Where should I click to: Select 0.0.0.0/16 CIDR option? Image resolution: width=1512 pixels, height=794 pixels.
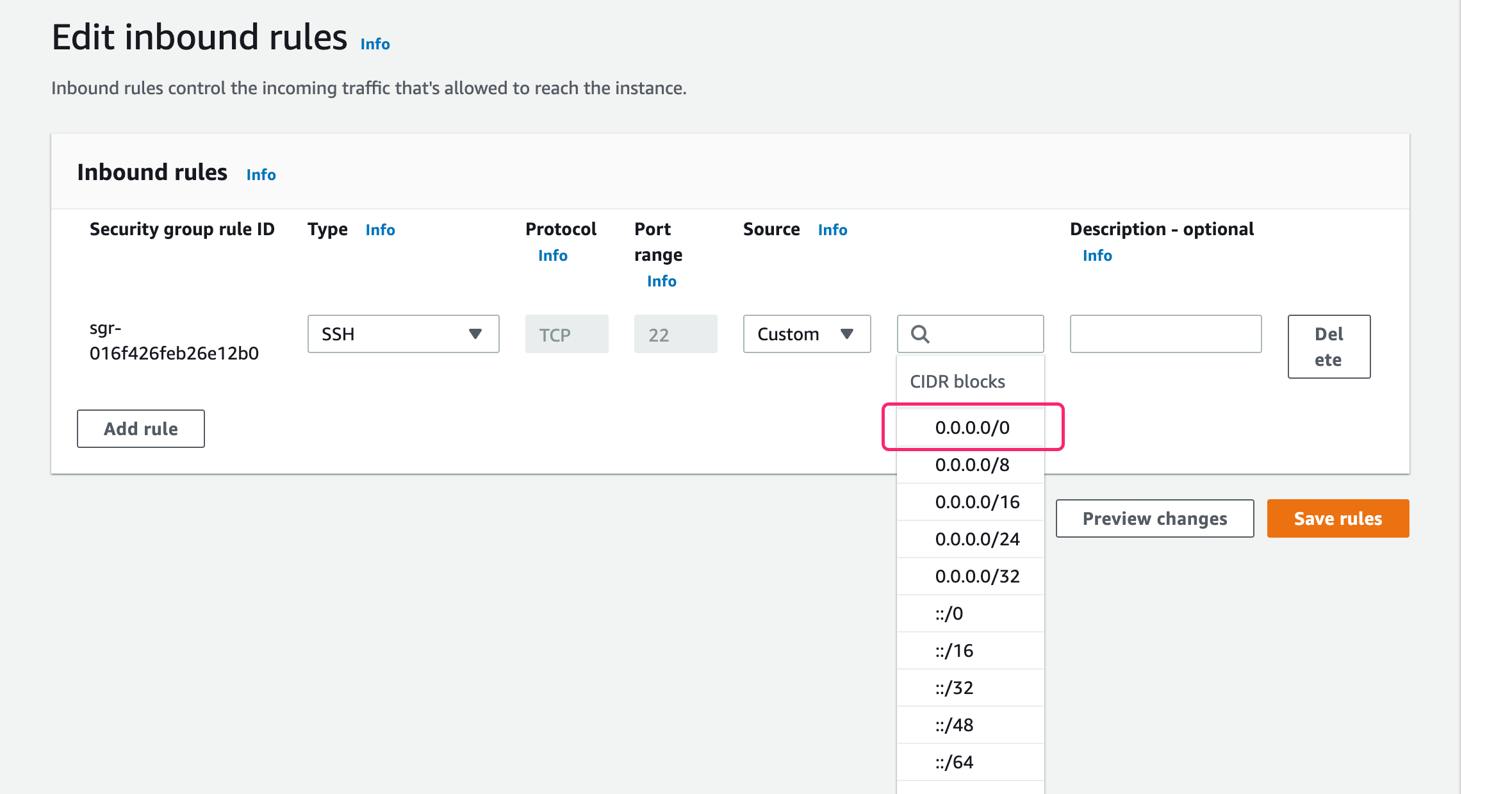tap(975, 502)
